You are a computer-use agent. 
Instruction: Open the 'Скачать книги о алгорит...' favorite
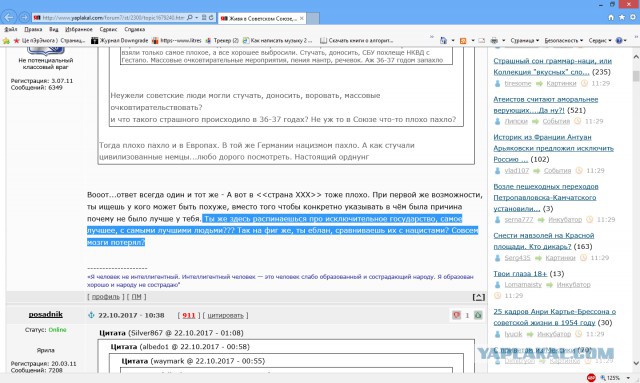click(x=356, y=40)
